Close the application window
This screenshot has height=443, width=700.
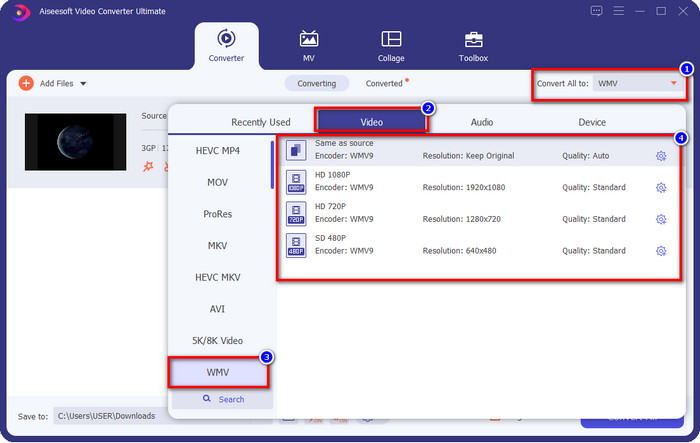click(683, 11)
